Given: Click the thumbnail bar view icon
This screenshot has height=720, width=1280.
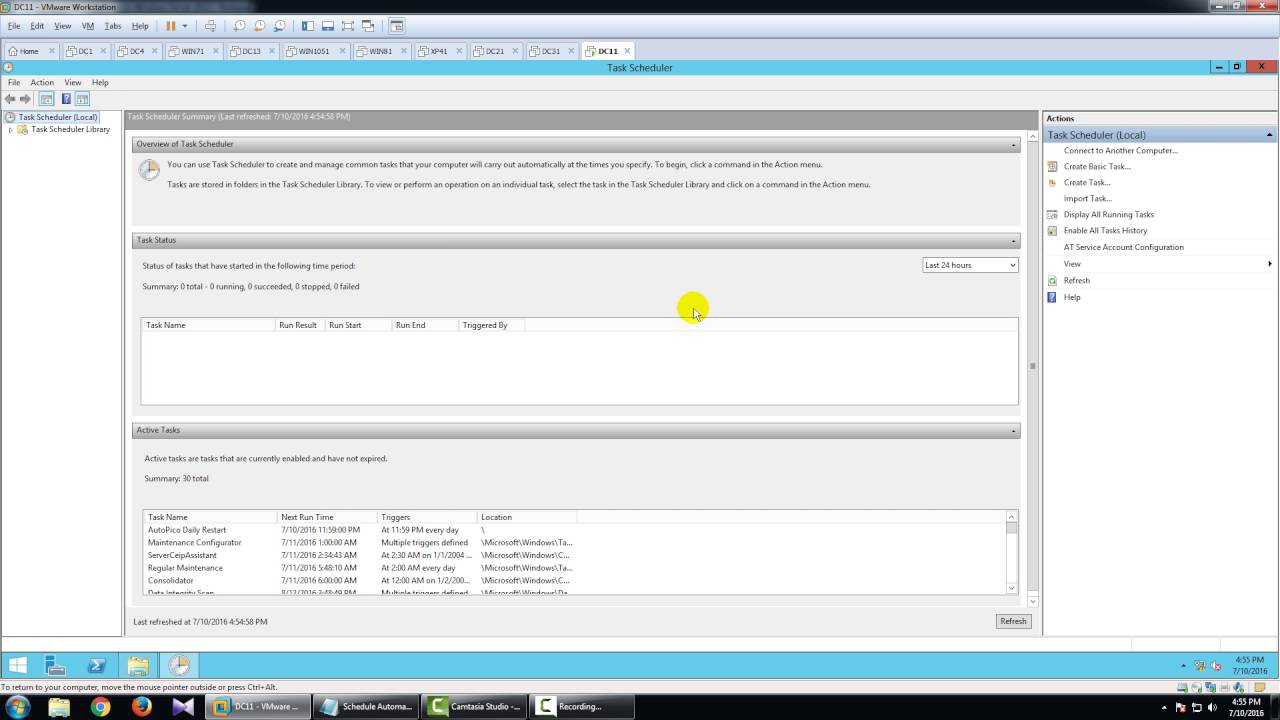Looking at the screenshot, I should coord(328,26).
